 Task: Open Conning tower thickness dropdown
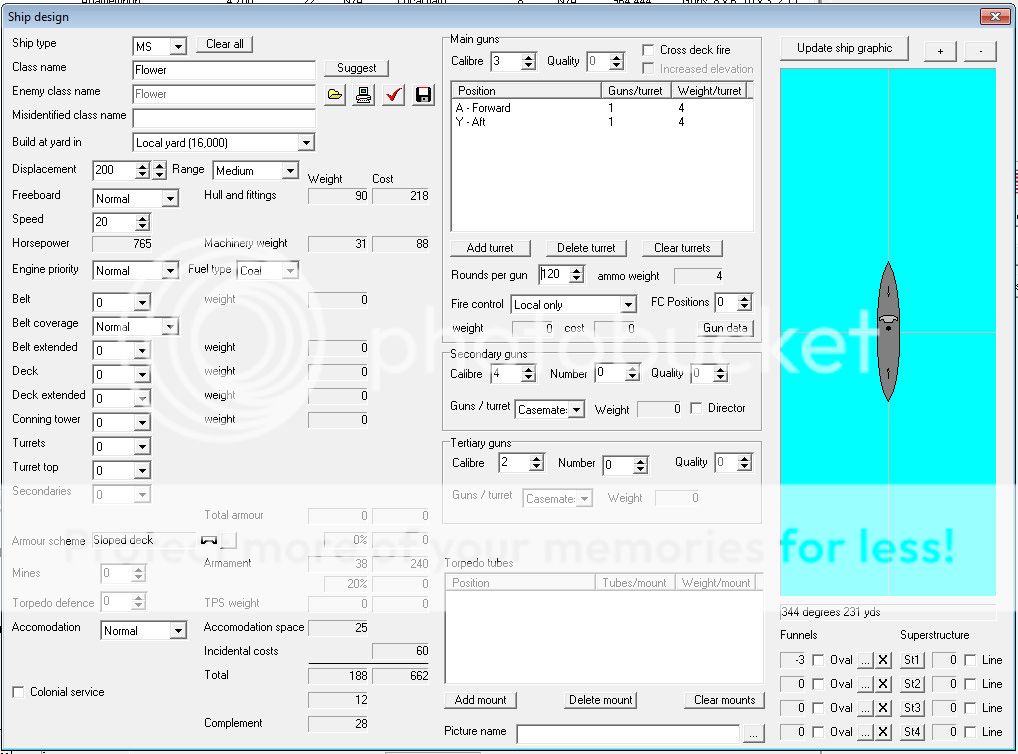click(x=142, y=422)
